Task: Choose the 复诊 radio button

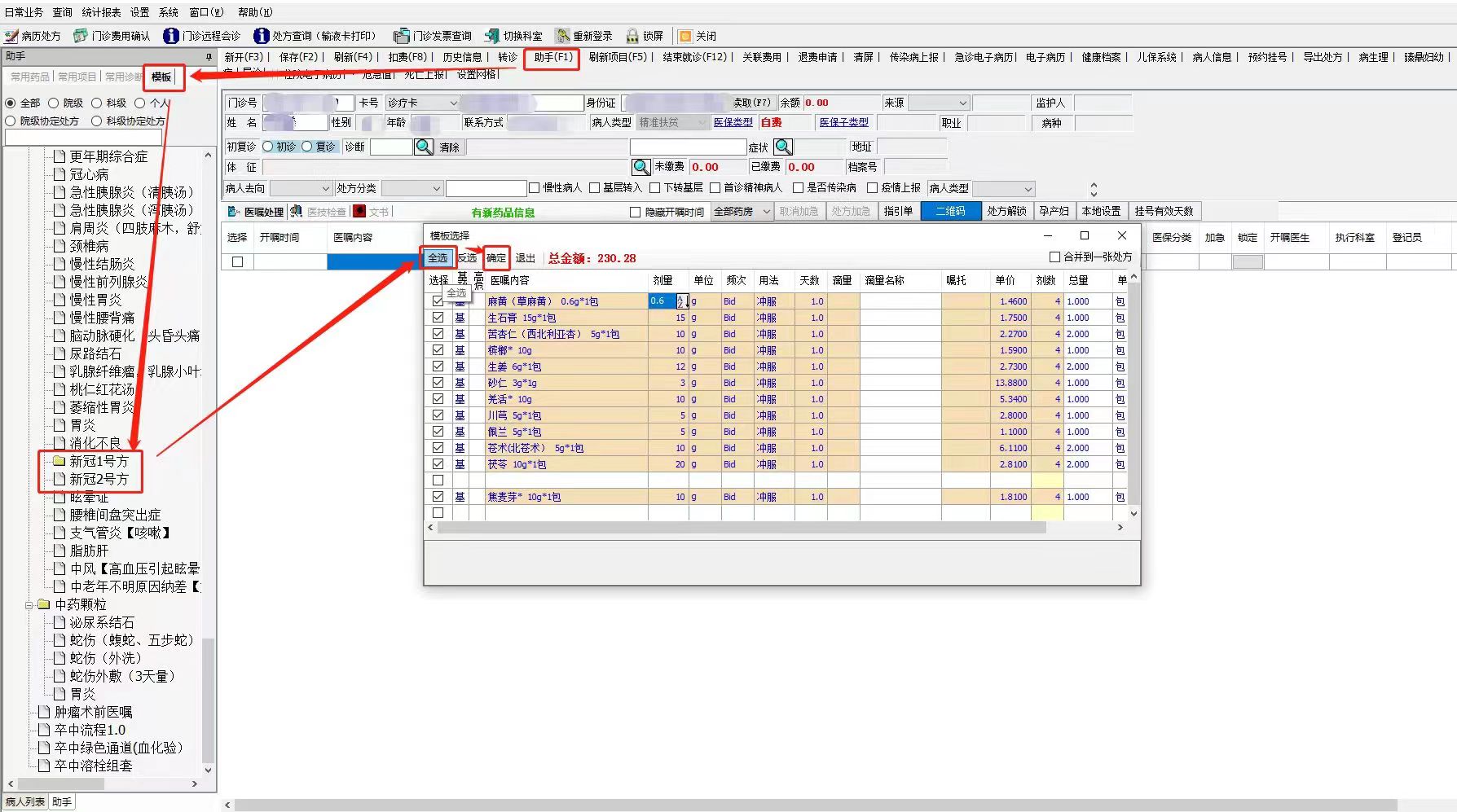Action: 307,147
